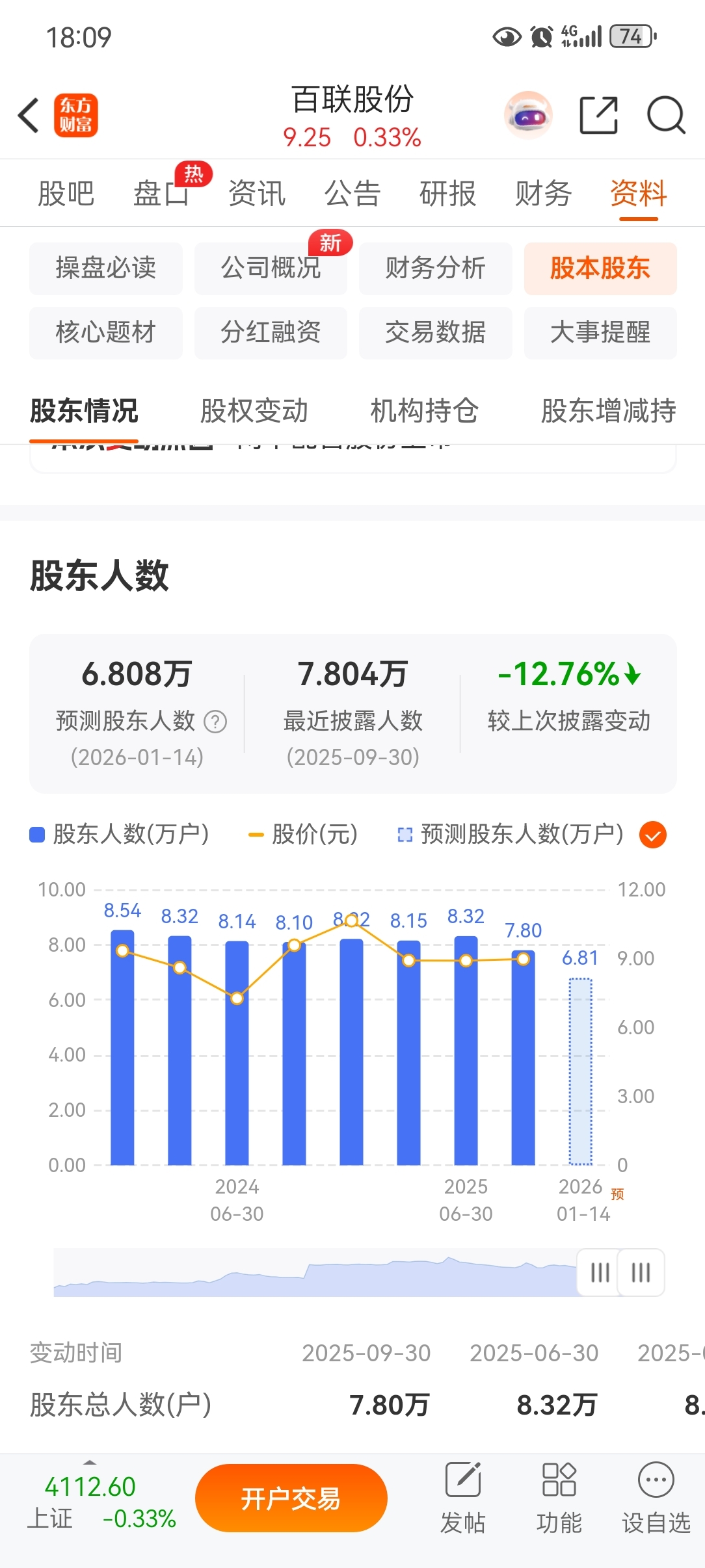The height and width of the screenshot is (1568, 705).
Task: Toggle 预测股东人数(万户) legend series
Action: (511, 834)
